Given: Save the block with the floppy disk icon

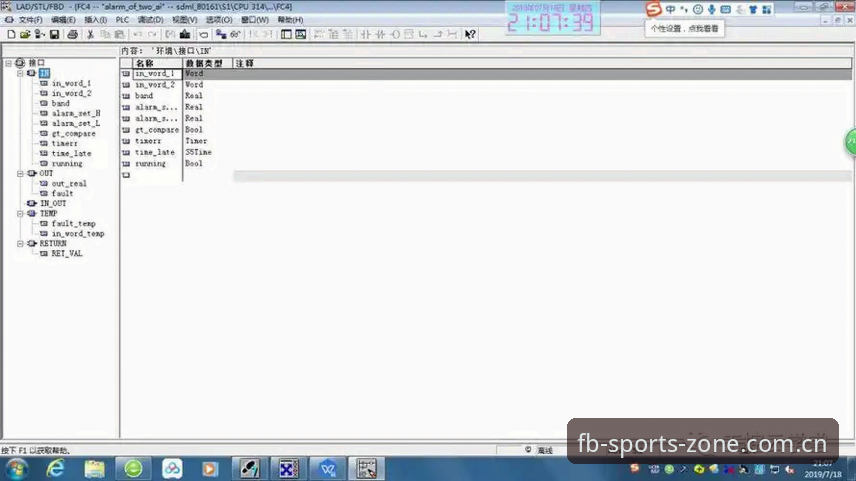Looking at the screenshot, I should point(54,34).
